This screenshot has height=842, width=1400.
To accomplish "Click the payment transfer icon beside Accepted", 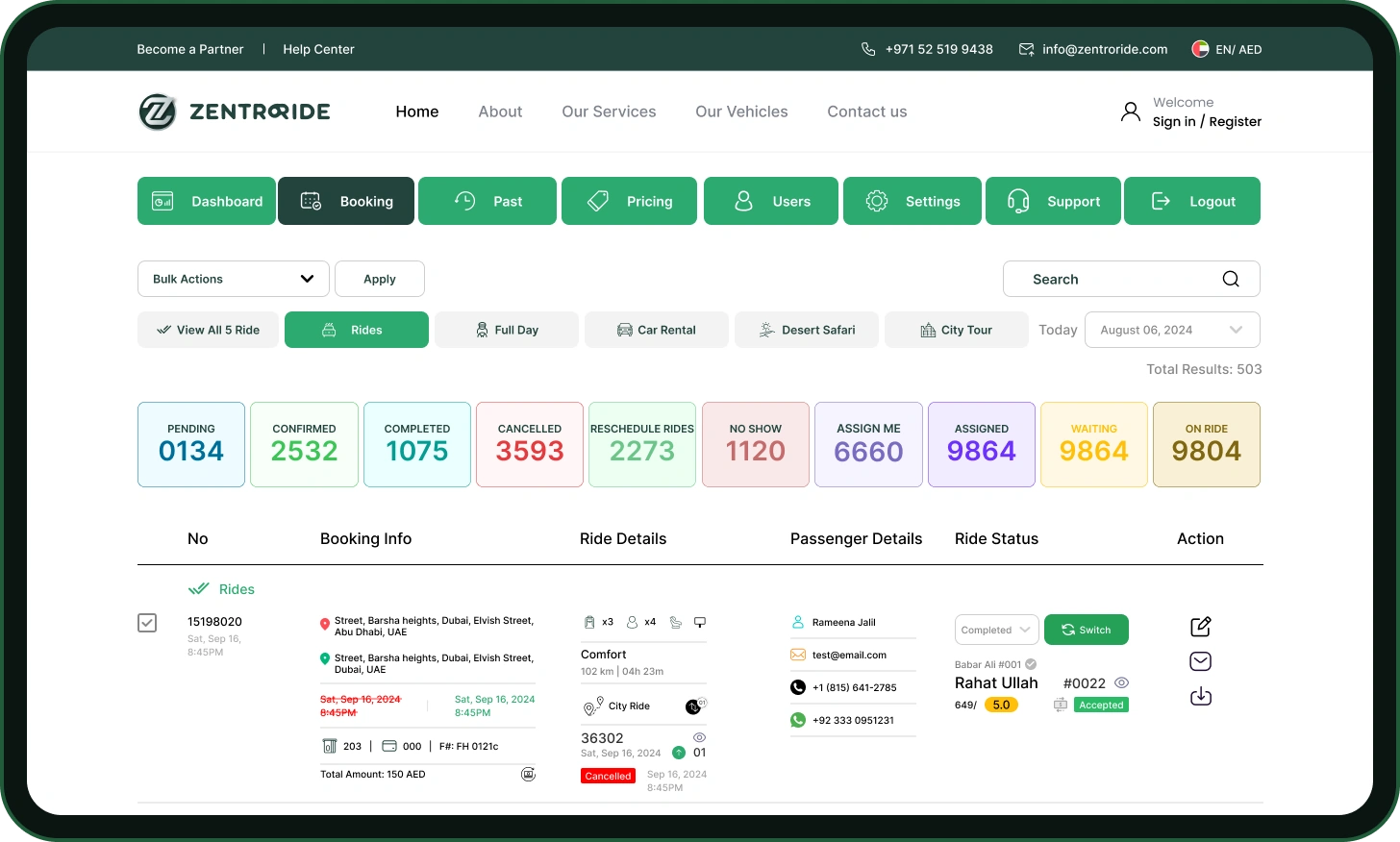I will tap(1061, 705).
